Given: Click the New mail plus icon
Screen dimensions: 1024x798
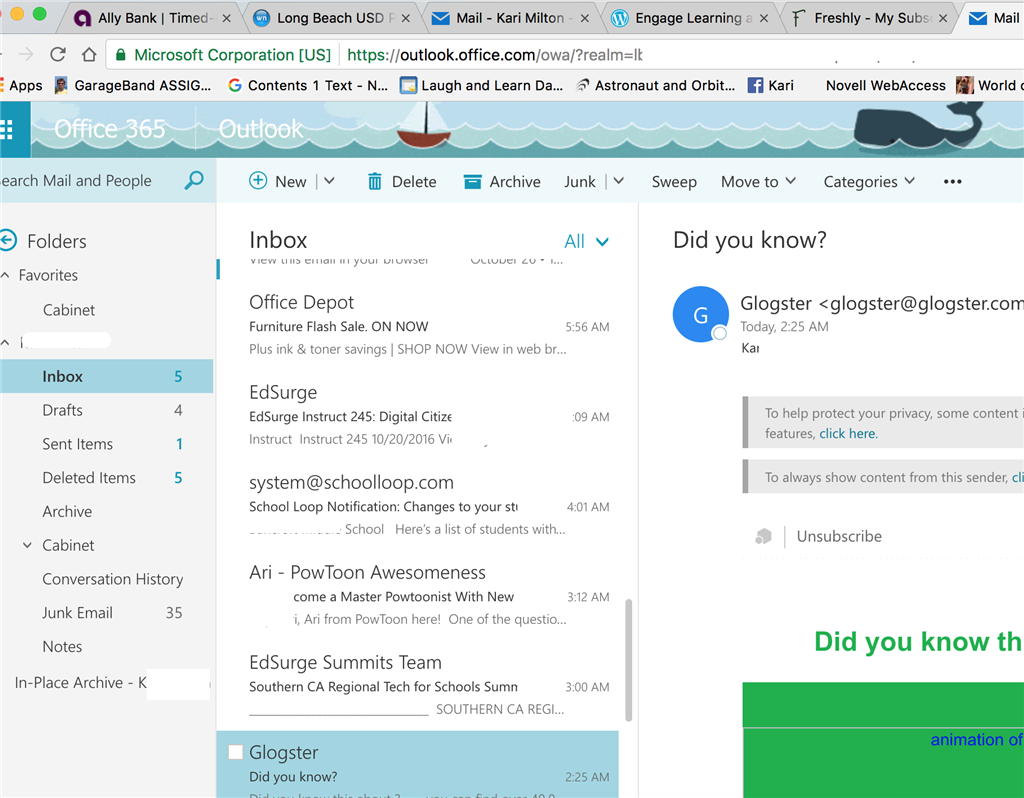Looking at the screenshot, I should (258, 181).
